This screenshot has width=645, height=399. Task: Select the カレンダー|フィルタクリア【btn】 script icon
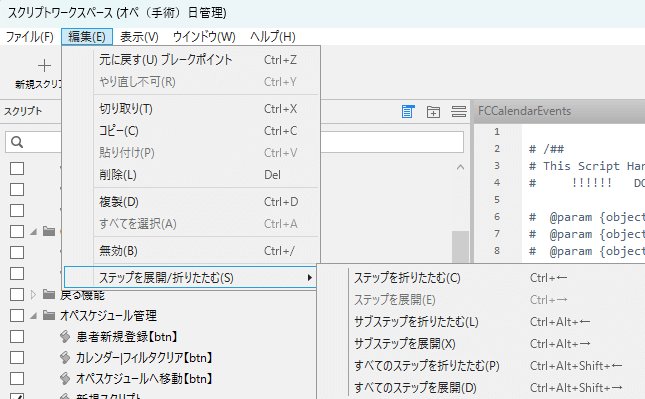(65, 357)
